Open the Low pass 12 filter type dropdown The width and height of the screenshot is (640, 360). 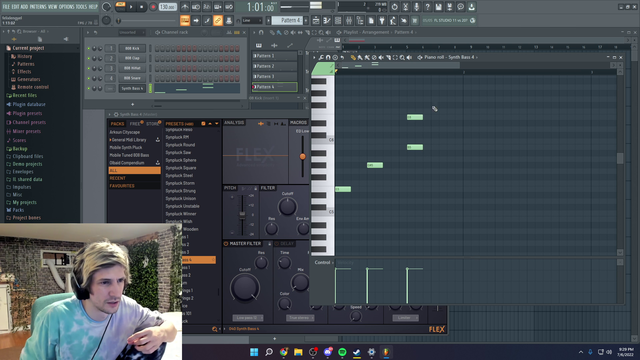[x=248, y=318]
